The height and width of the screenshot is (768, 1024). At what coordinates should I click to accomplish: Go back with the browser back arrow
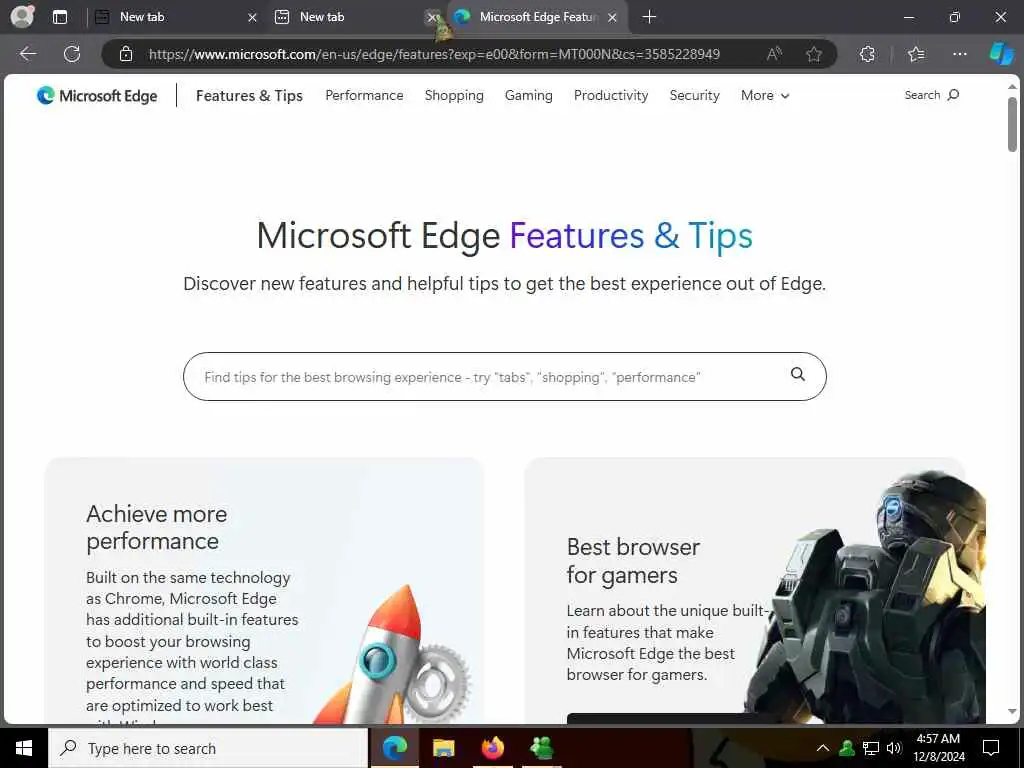[x=27, y=54]
